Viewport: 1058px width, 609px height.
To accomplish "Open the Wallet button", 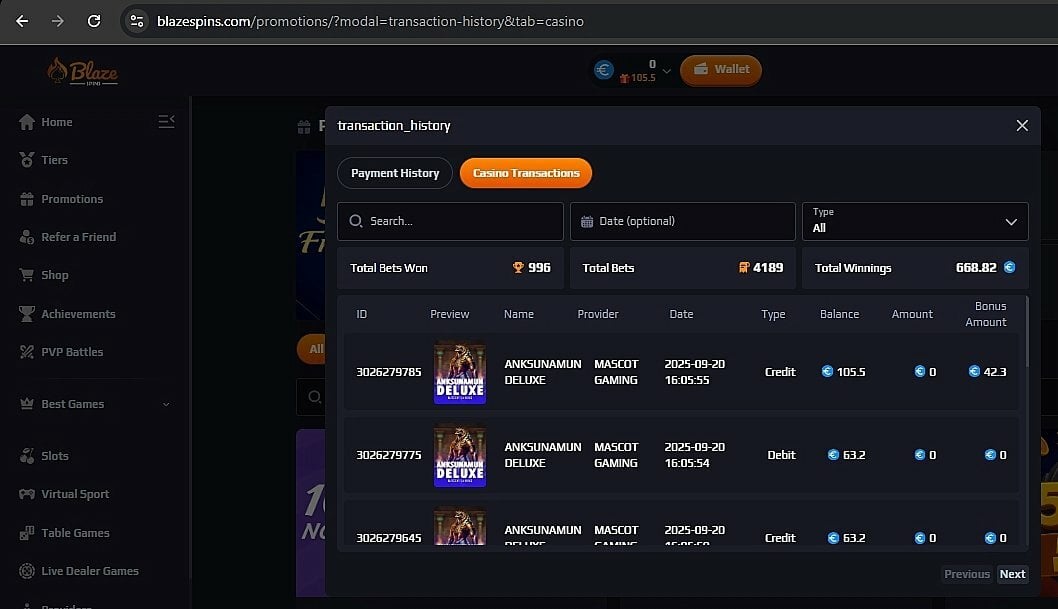I will click(x=721, y=70).
